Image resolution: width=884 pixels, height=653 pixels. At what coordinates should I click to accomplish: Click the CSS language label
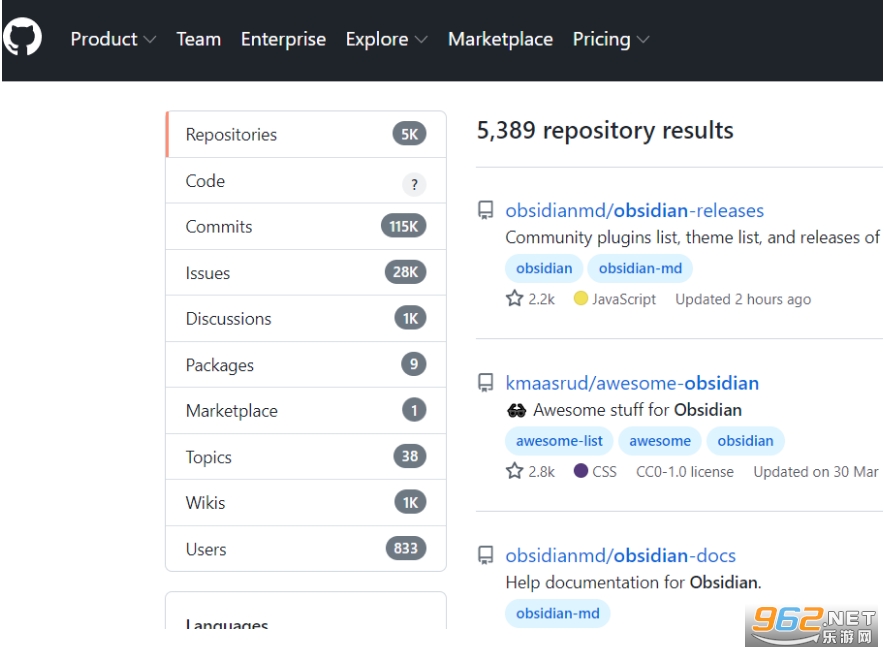point(604,471)
